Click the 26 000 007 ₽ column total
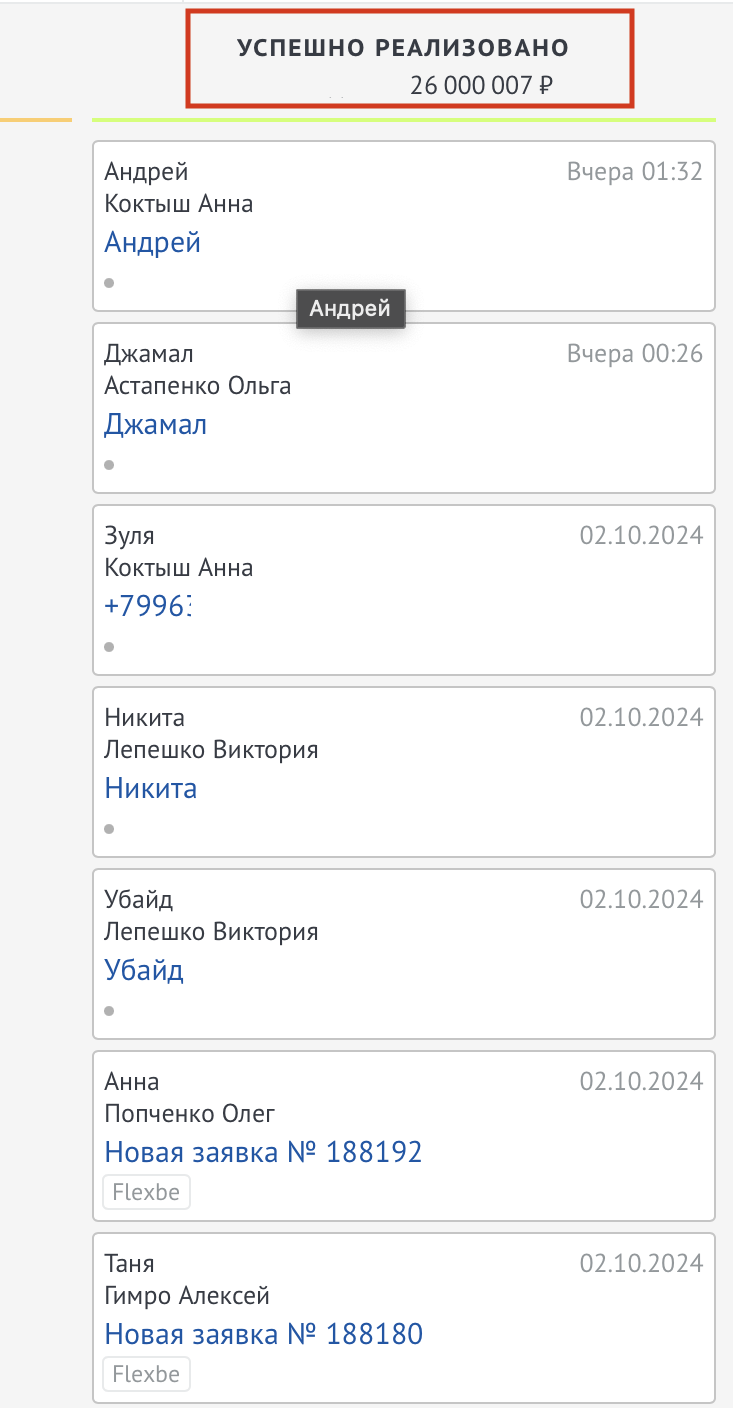Viewport: 733px width, 1408px height. coord(481,86)
